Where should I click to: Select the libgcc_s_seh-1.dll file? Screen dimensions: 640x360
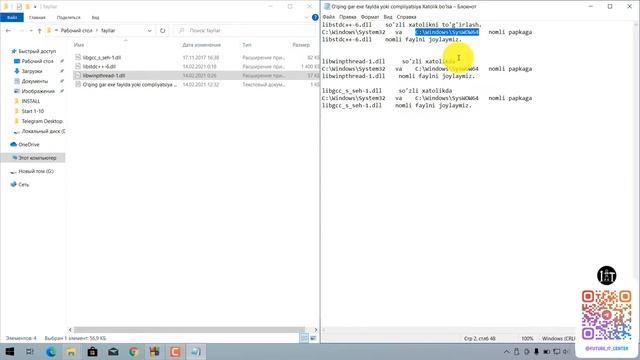102,58
